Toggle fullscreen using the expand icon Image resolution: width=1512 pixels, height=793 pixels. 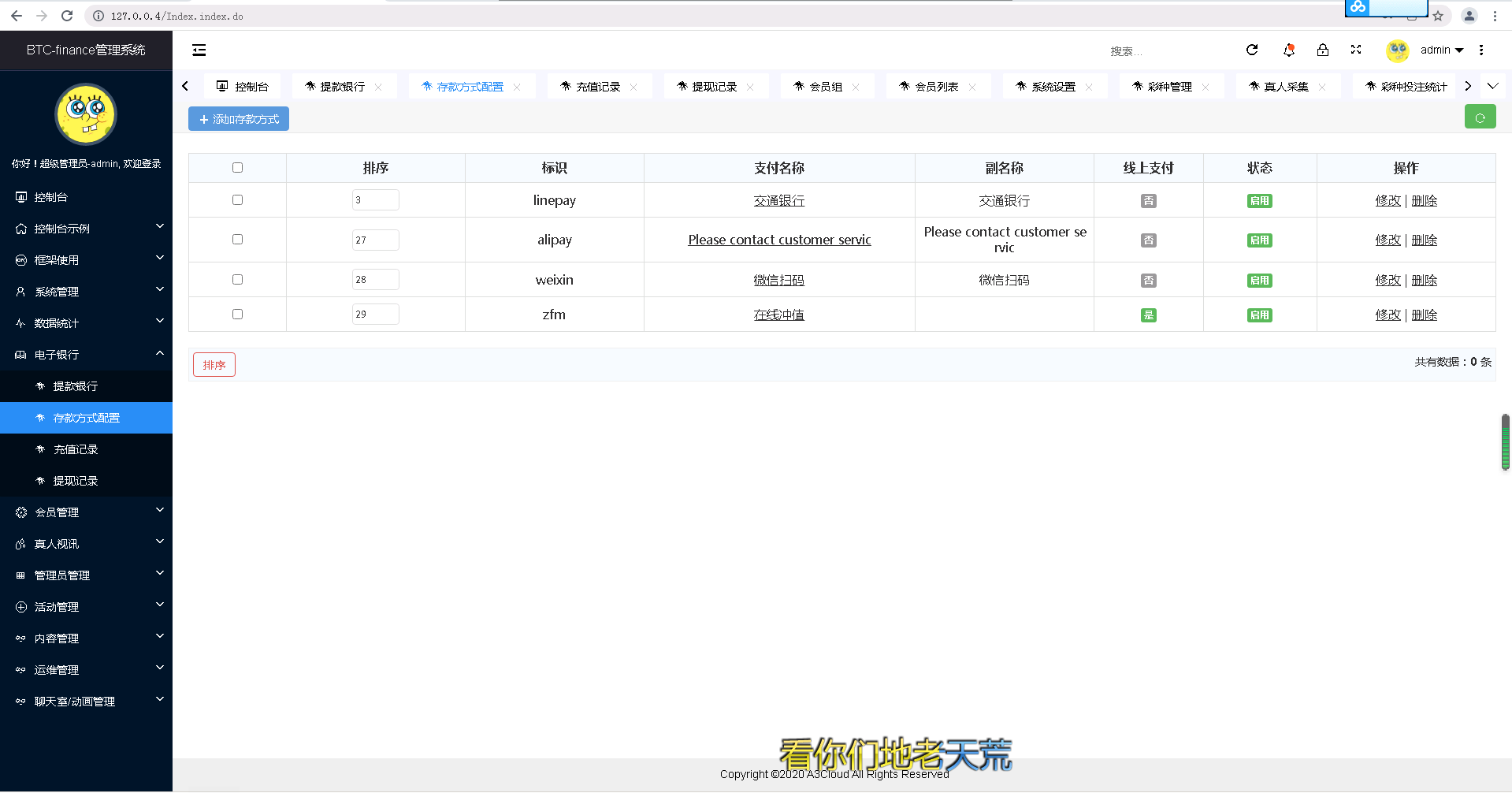1356,50
